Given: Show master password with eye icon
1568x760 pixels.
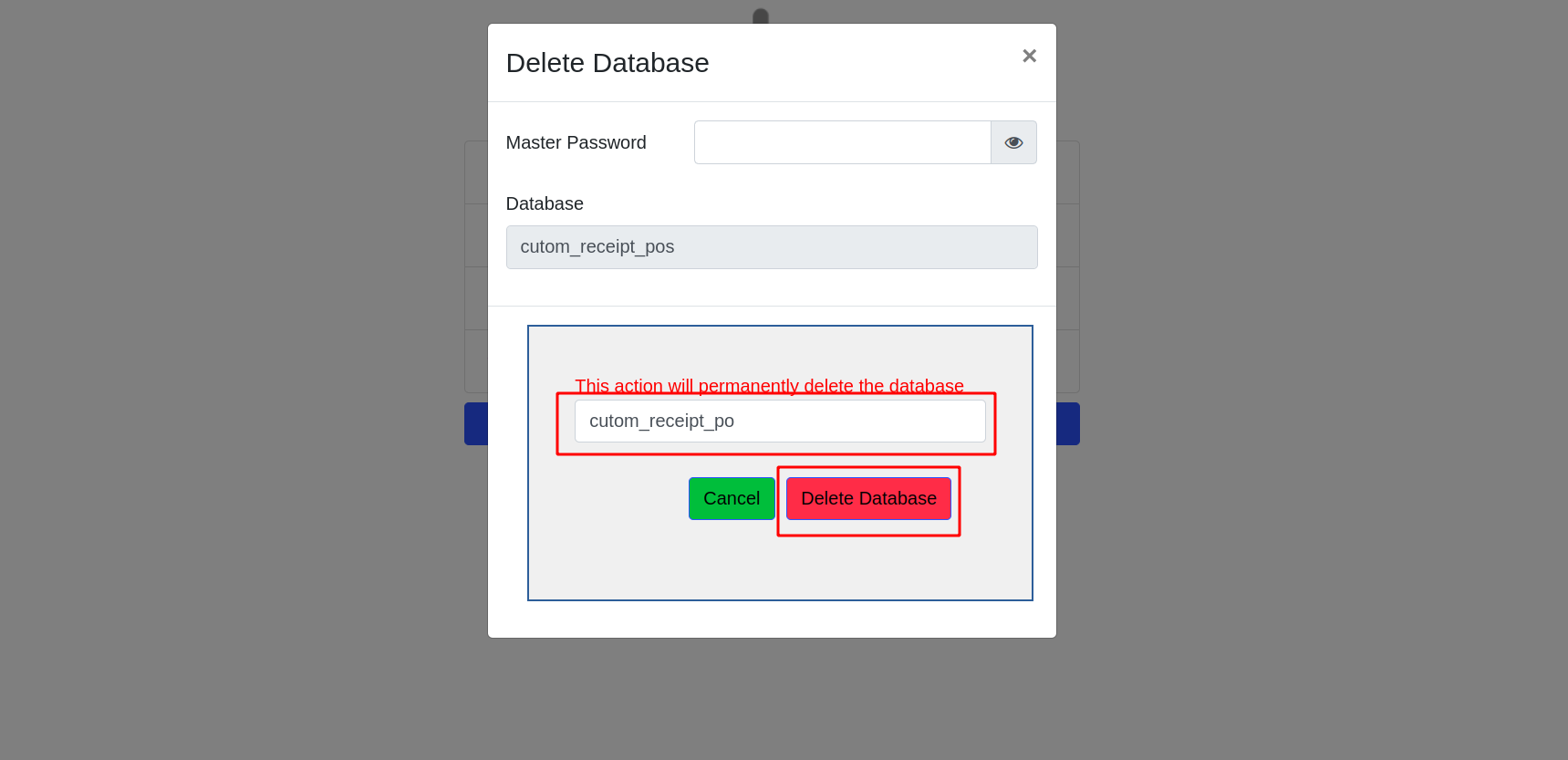Looking at the screenshot, I should click(x=1013, y=142).
